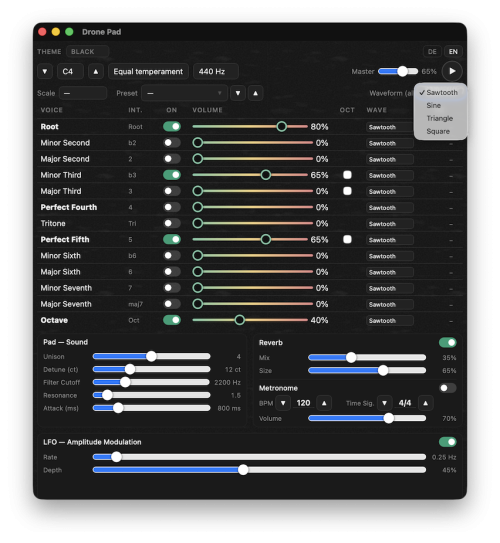Viewport: 500px width, 543px height.
Task: Adjust the Root voice volume slider
Action: click(x=250, y=127)
